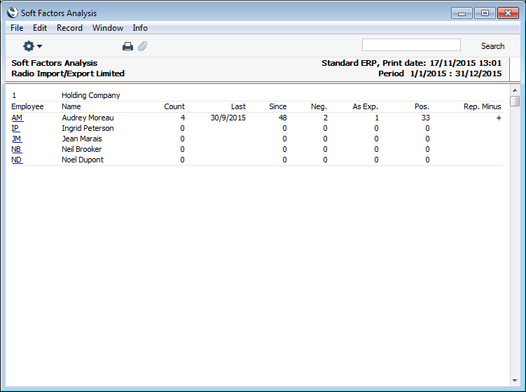Click the Holding Company heading

coord(91,95)
